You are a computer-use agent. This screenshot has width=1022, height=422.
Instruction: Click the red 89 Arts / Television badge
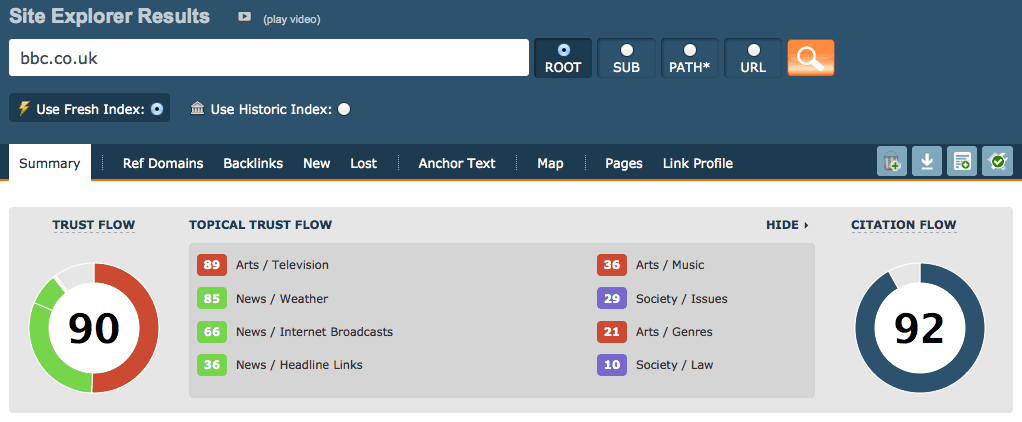[x=211, y=265]
